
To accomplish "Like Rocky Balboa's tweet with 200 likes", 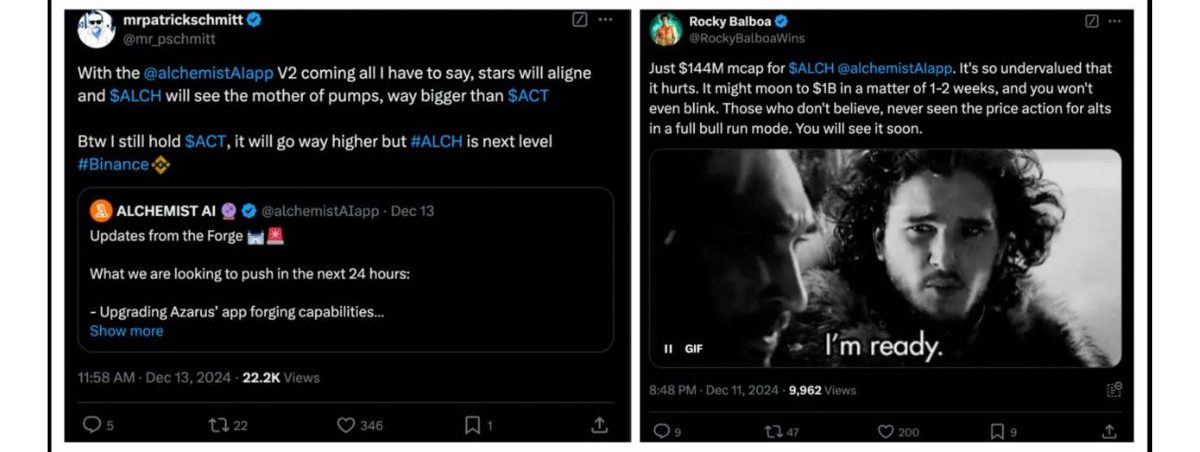I will click(886, 431).
